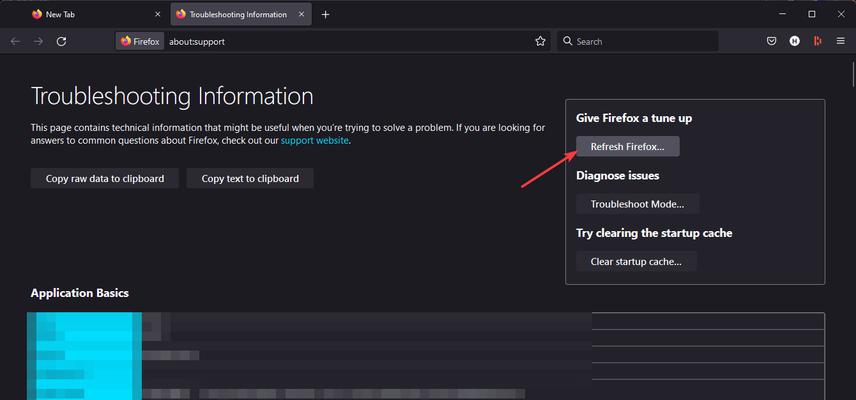Open Troubleshoot Mode
The image size is (856, 400).
[x=638, y=204]
